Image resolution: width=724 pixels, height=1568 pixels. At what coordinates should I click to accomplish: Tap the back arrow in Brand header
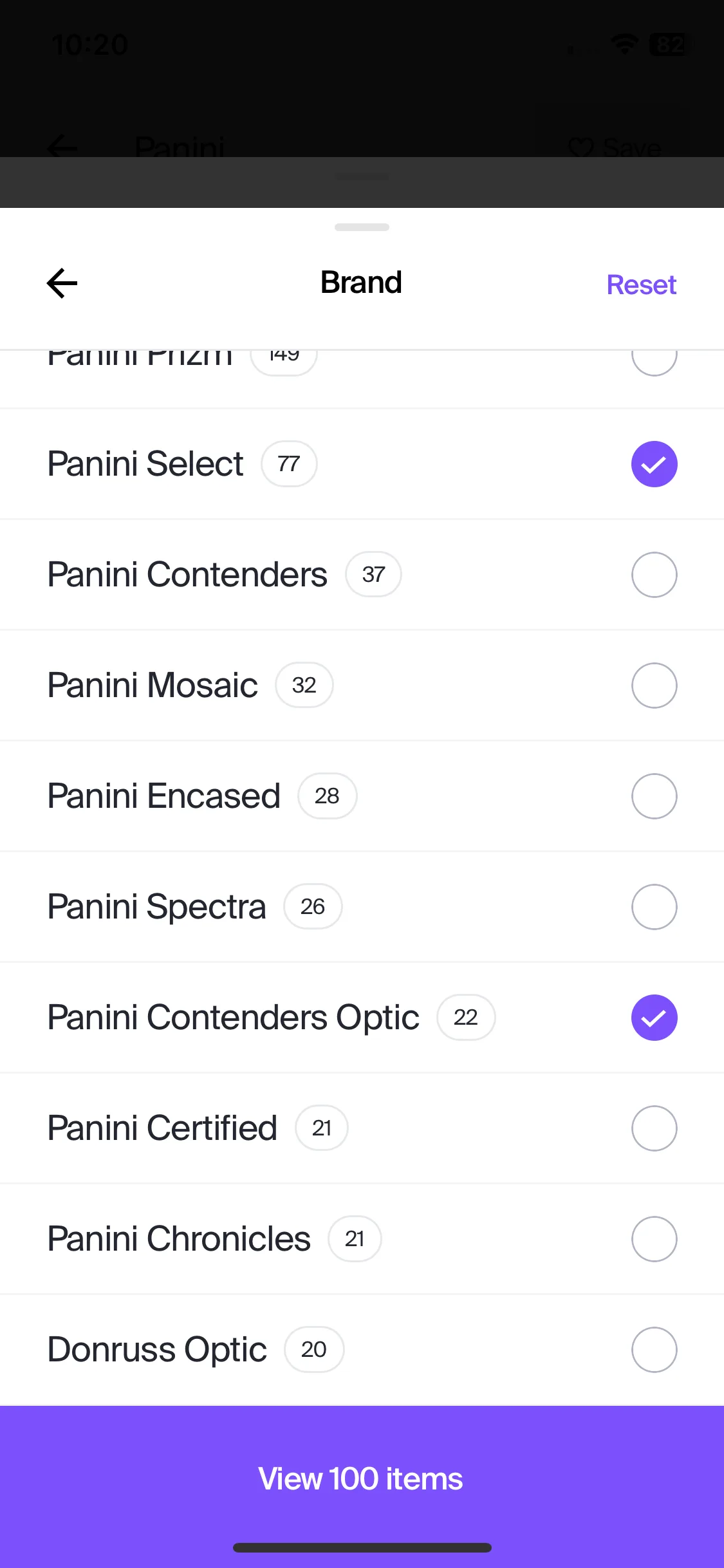pyautogui.click(x=62, y=283)
